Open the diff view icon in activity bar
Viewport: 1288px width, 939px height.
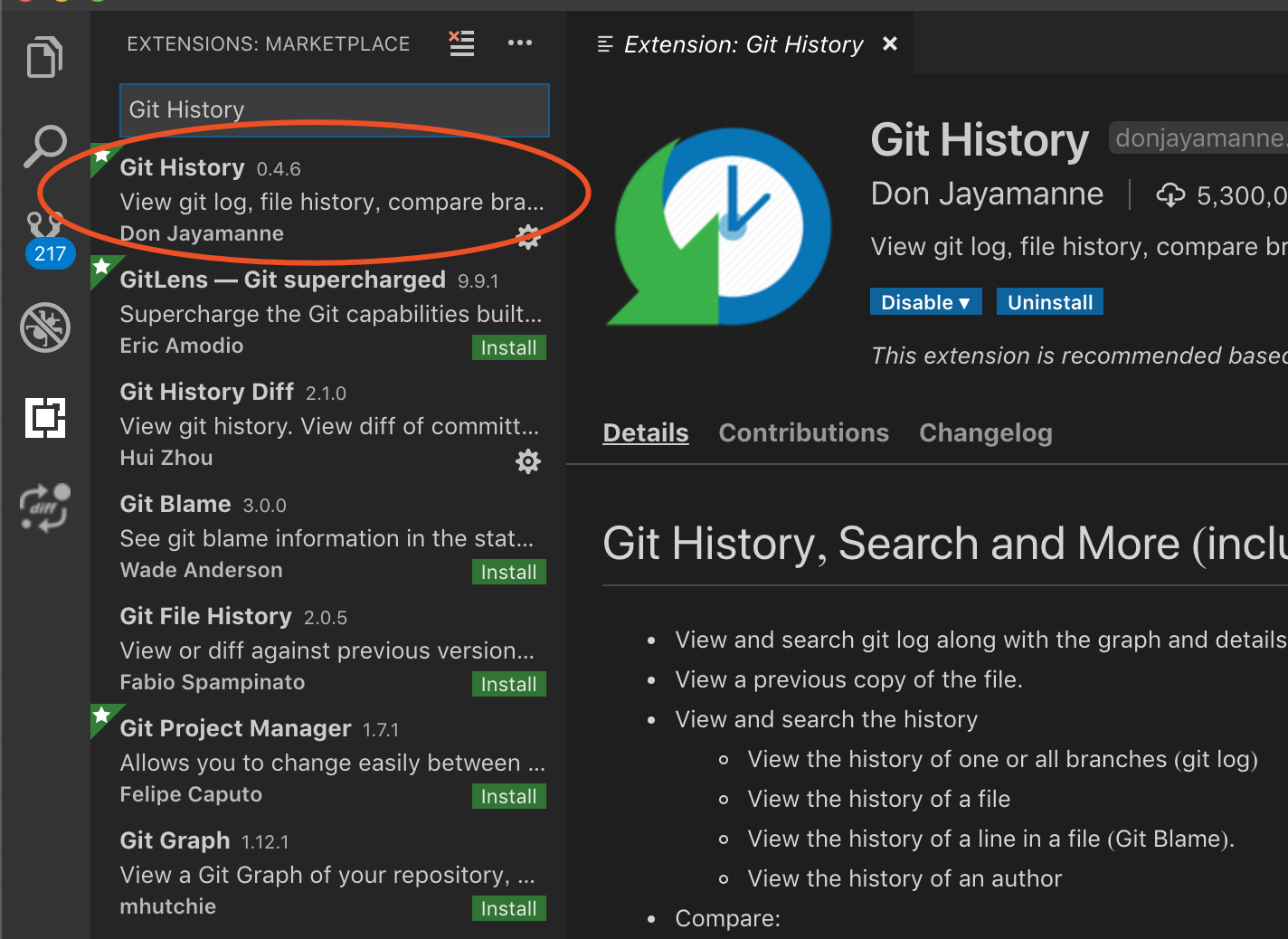(x=45, y=507)
